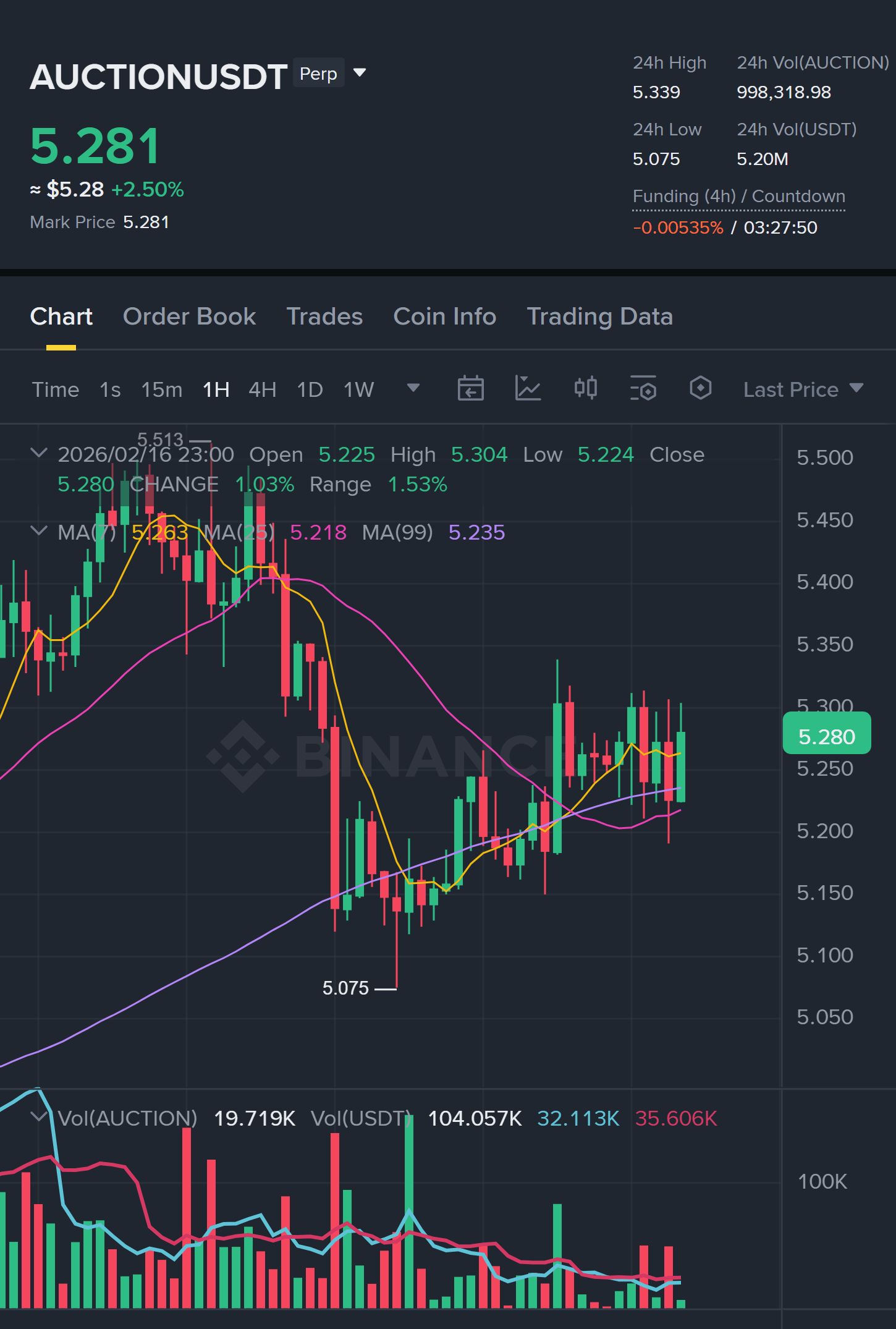Click the Perp contract badge
Viewport: 896px width, 1329px height.
318,74
